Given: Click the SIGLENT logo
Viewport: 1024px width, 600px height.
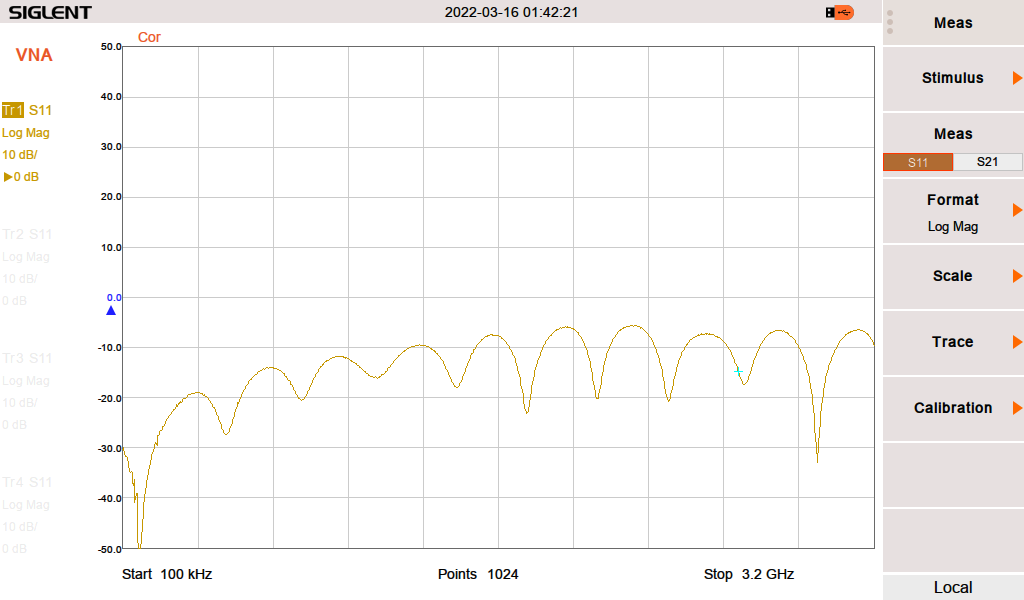Looking at the screenshot, I should pyautogui.click(x=50, y=13).
